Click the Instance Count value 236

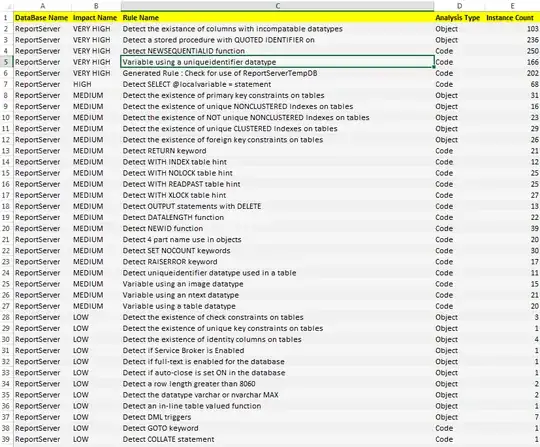[512, 40]
